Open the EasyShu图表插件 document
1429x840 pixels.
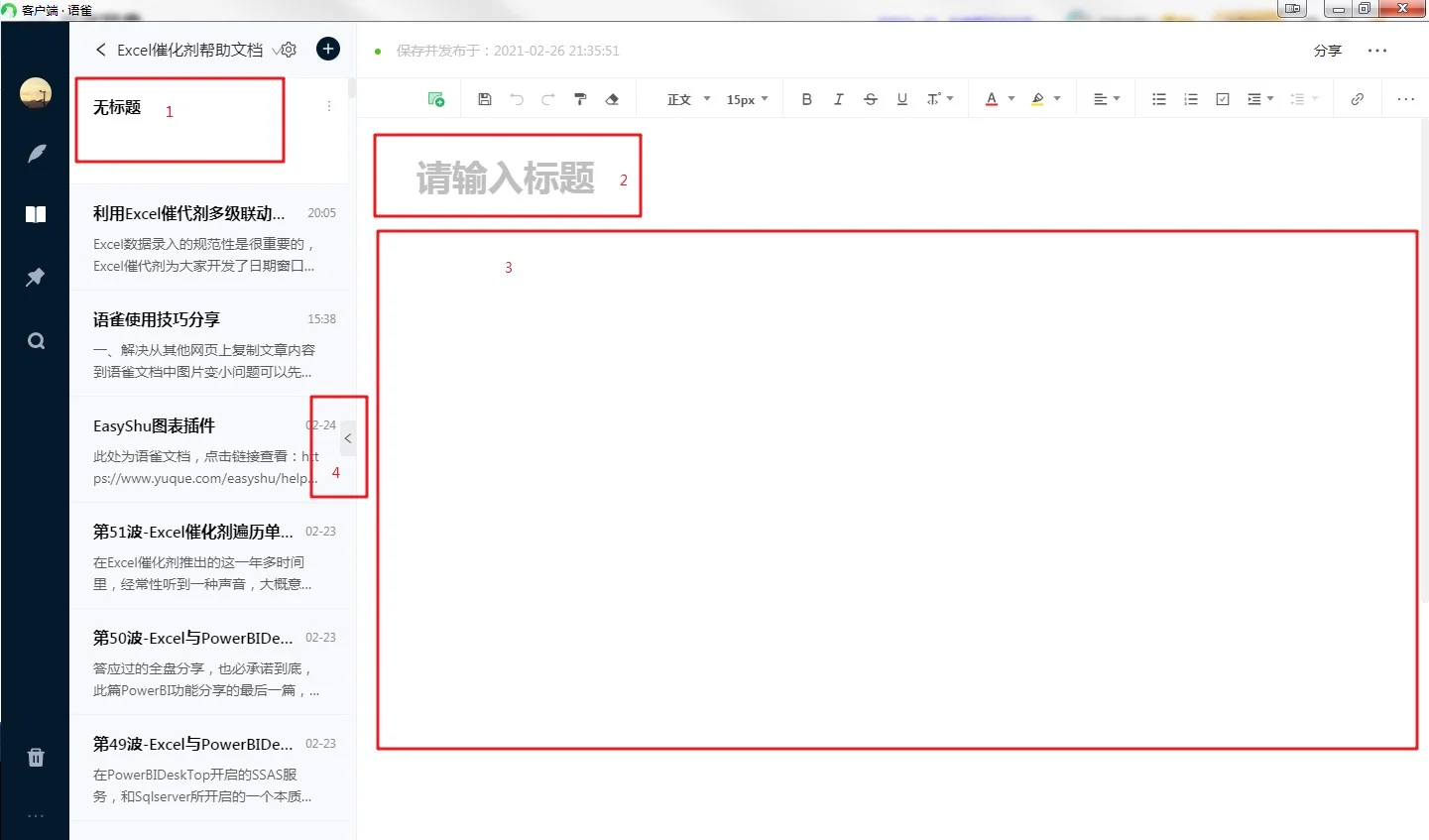click(x=209, y=449)
